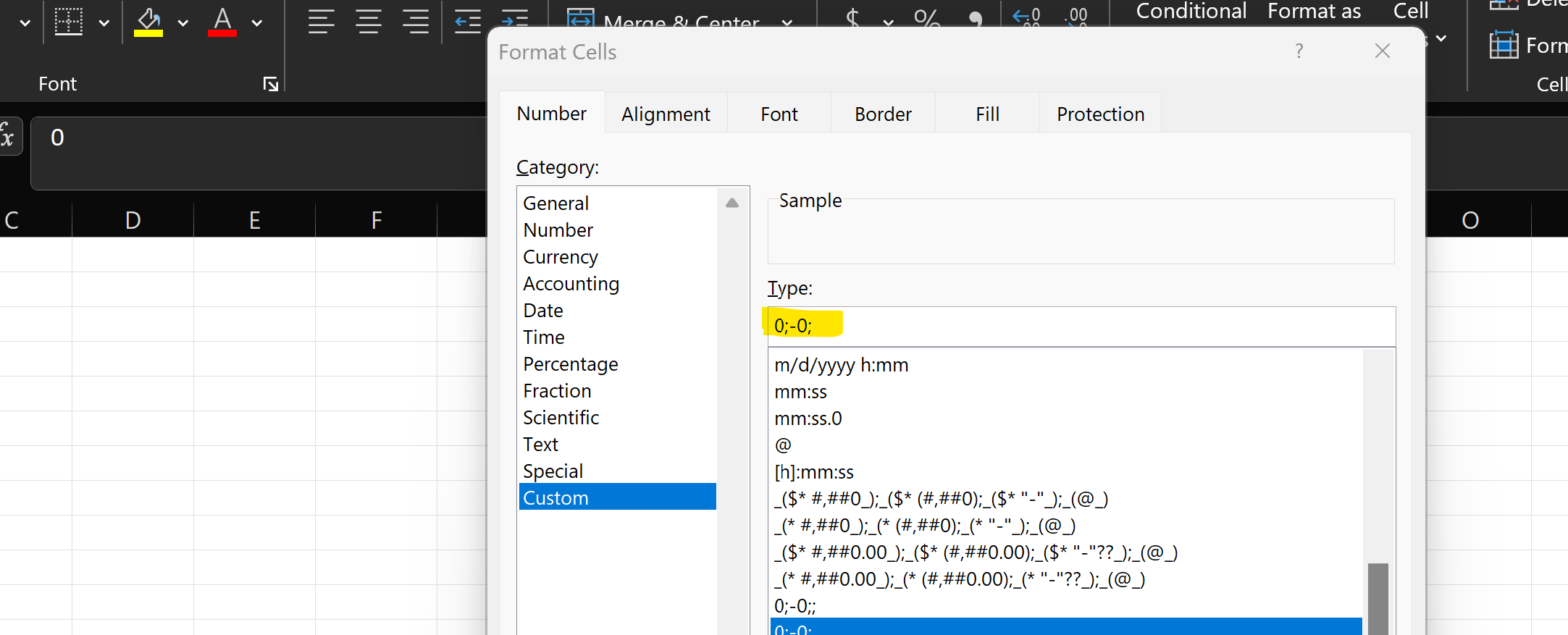Screen dimensions: 1568x635
Task: Open the Protection tab
Action: click(x=1100, y=114)
